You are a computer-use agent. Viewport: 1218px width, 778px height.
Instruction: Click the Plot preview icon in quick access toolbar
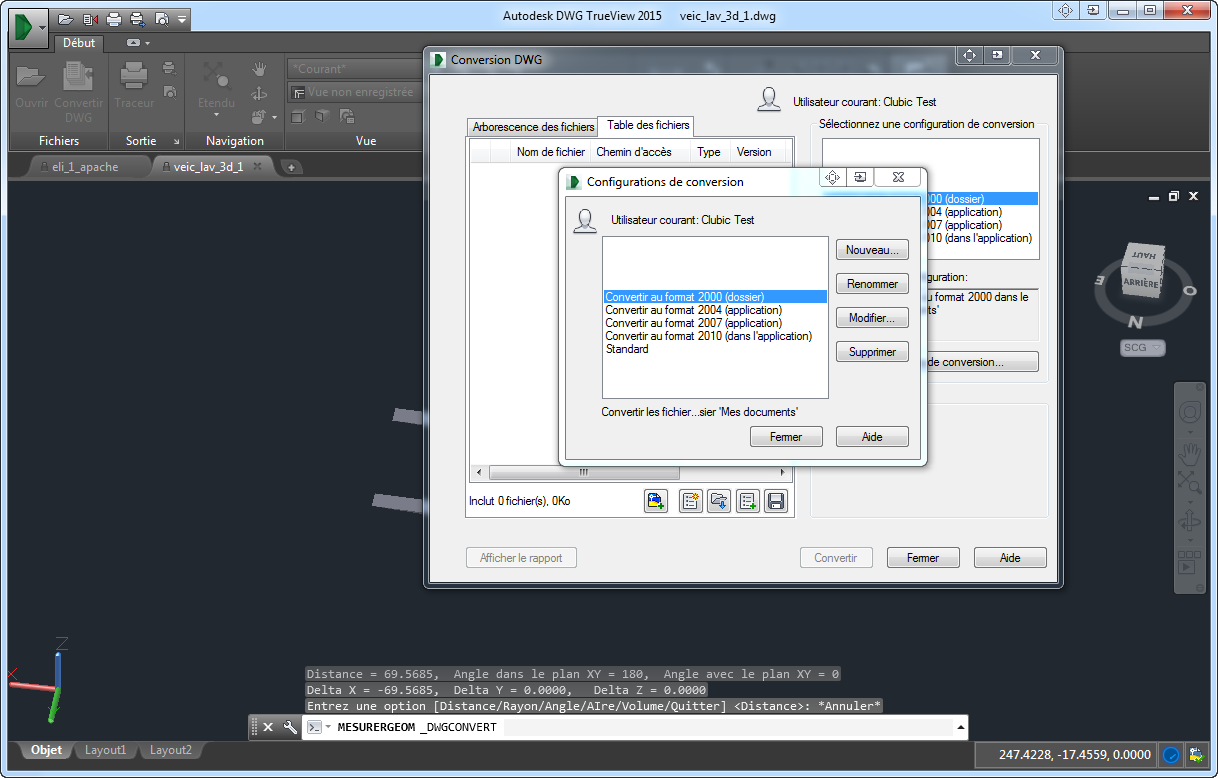[x=161, y=19]
